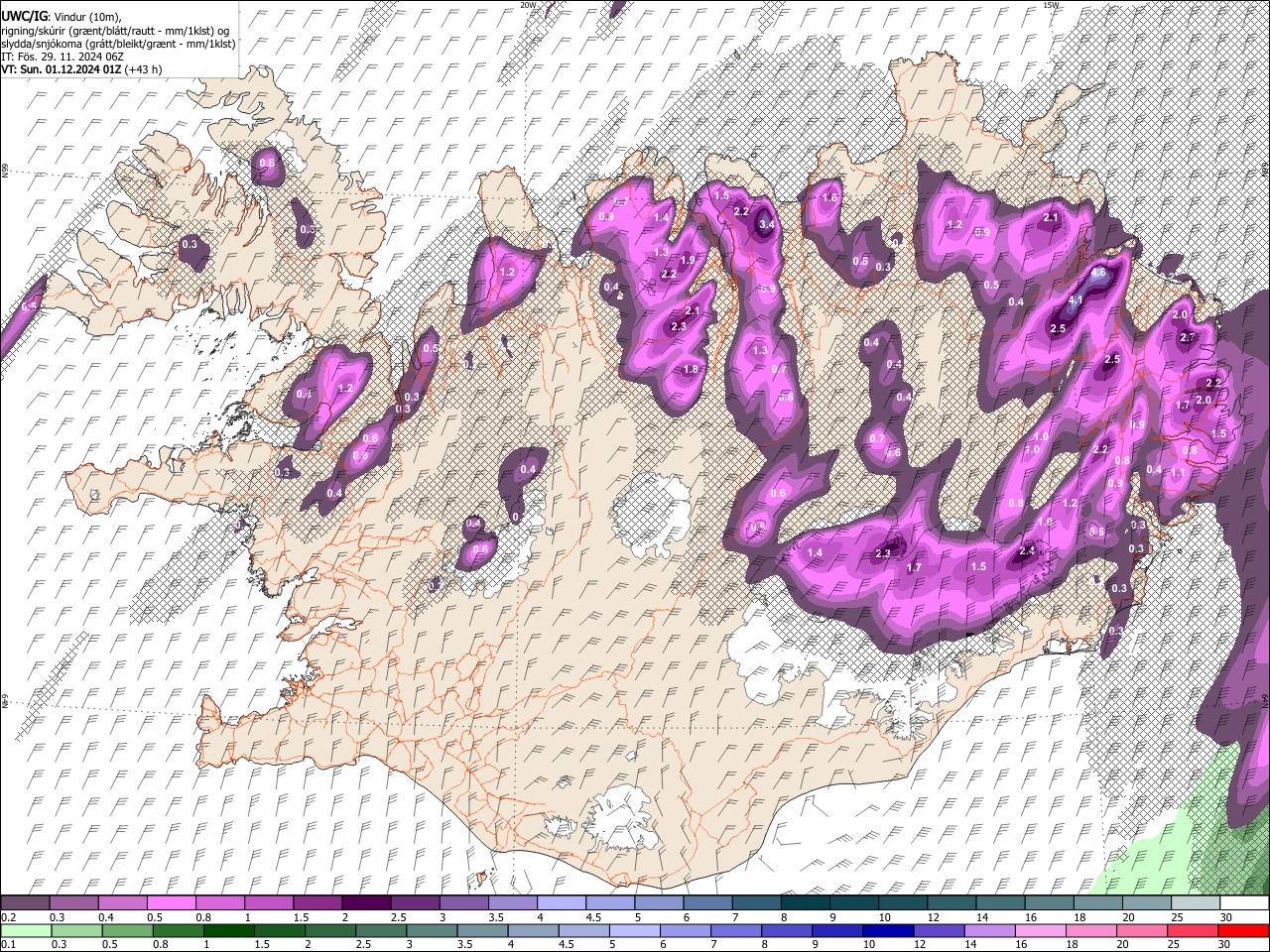1270x952 pixels.
Task: Click the 'UWC/IG' title text
Action: tap(23, 16)
